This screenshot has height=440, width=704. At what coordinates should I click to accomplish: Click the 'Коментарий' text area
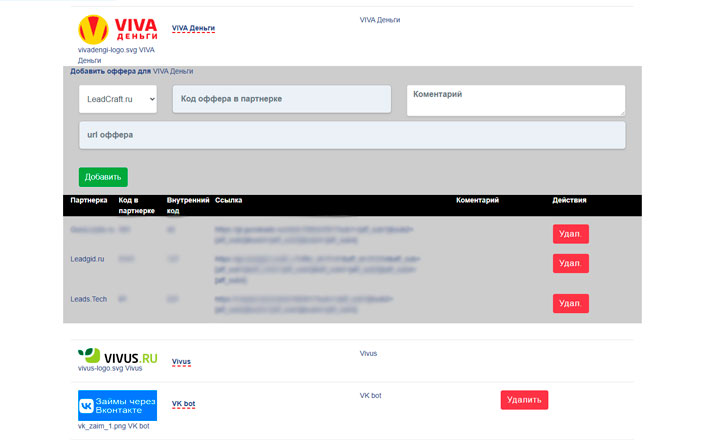pyautogui.click(x=516, y=100)
